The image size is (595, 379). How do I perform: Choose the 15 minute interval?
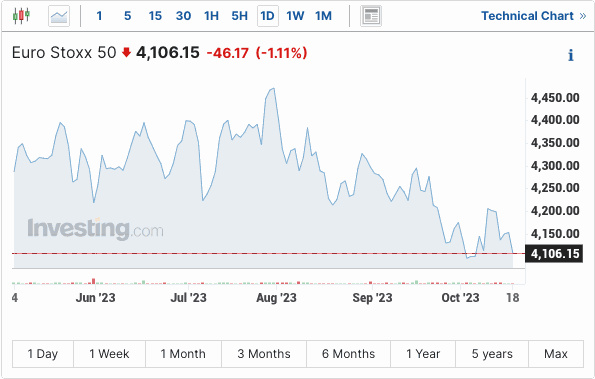coord(155,16)
